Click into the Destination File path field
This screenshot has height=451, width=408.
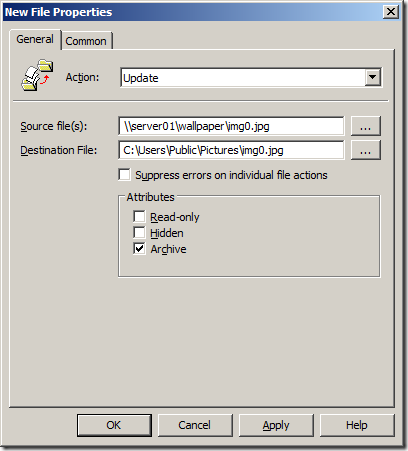pyautogui.click(x=231, y=150)
